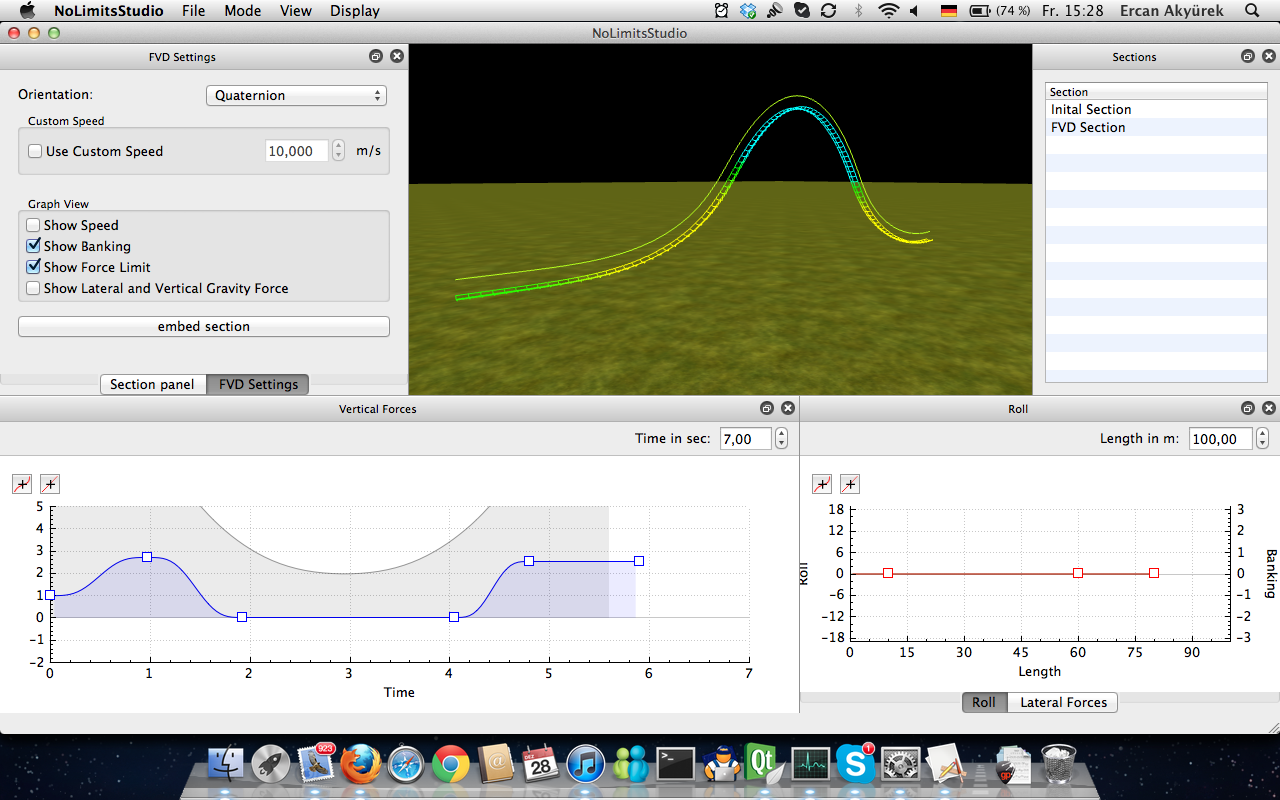Switch to the Lateral Forces tab
1280x800 pixels.
tap(1063, 703)
